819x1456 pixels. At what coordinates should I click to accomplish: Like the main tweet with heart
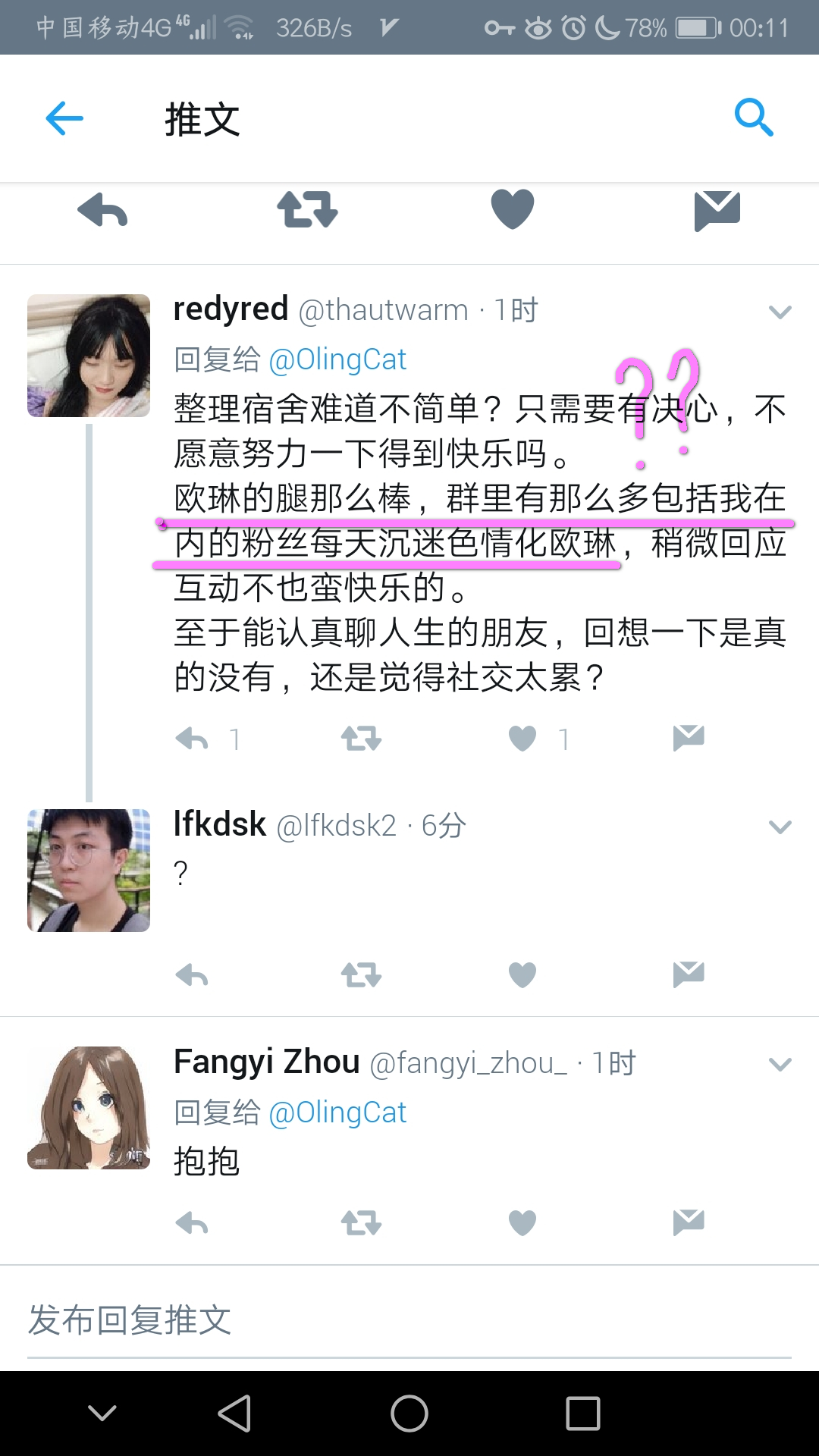click(x=513, y=209)
